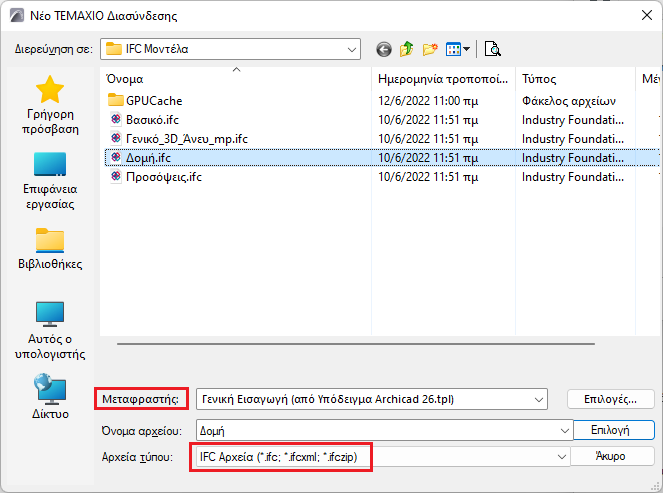Select file name Προσόψεις.ifc

coord(164,177)
